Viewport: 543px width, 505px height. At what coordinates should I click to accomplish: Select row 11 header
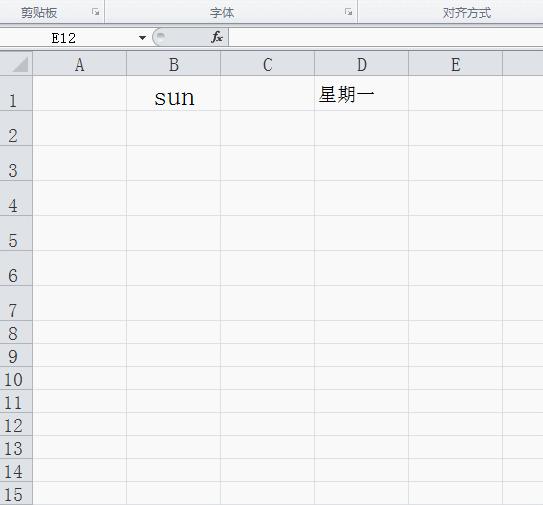[x=16, y=401]
